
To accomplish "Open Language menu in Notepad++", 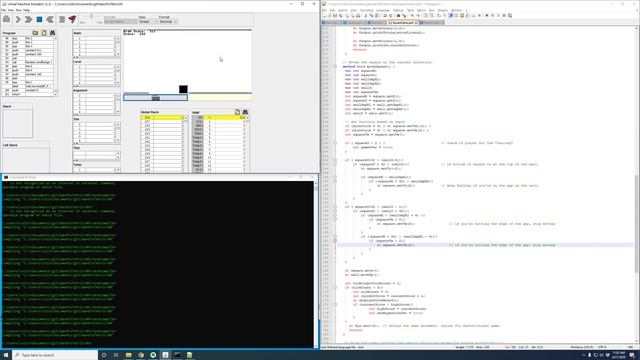I will 382,10.
